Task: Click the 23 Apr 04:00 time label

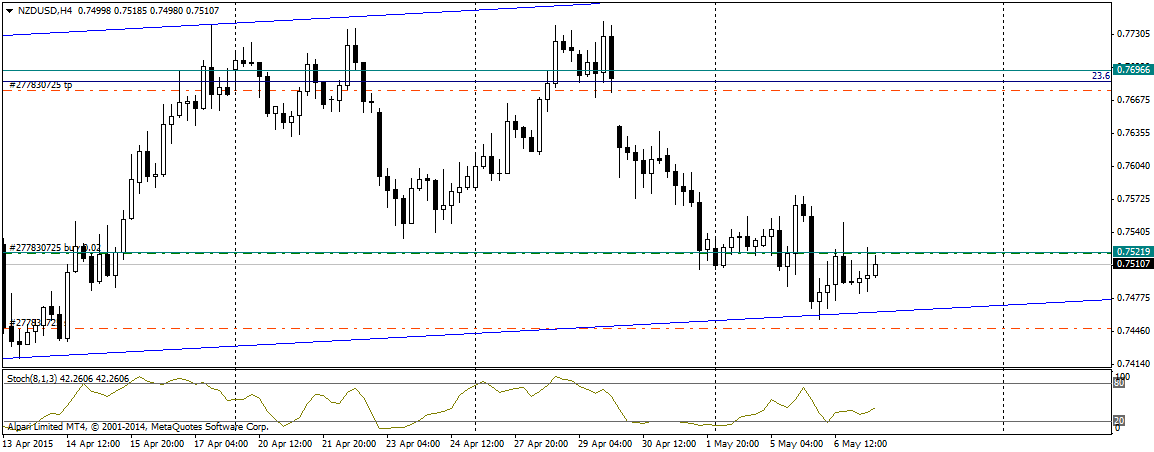Action: click(414, 445)
